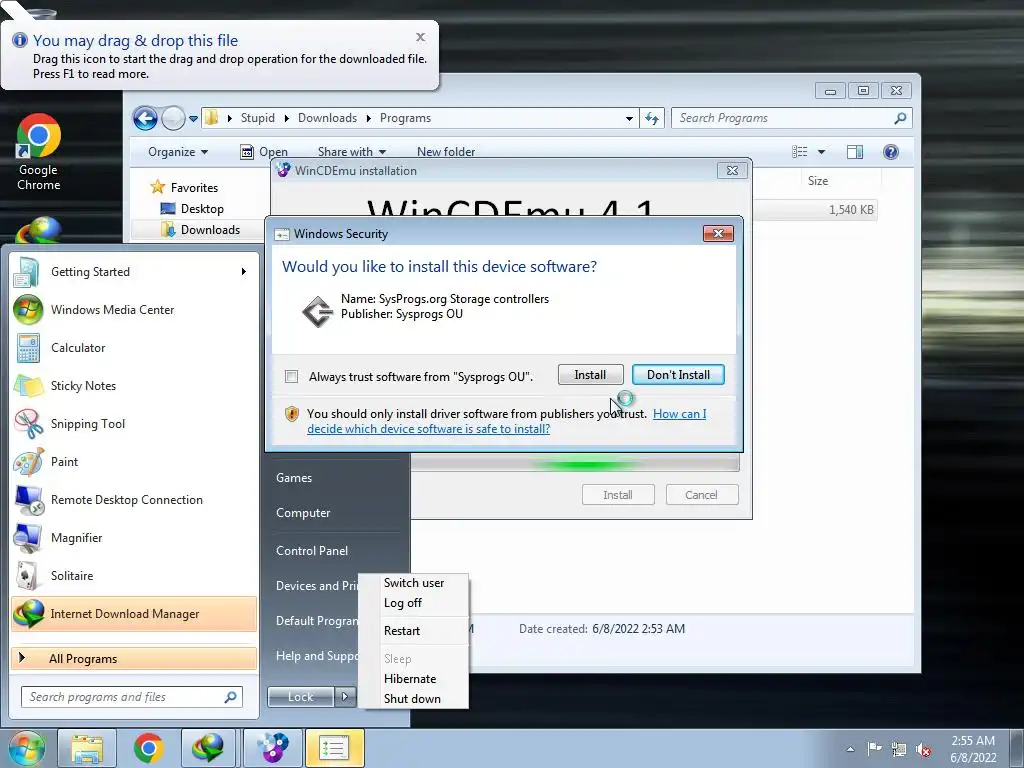Click the Search programs and files field
Viewport: 1024px width, 768px height.
131,697
